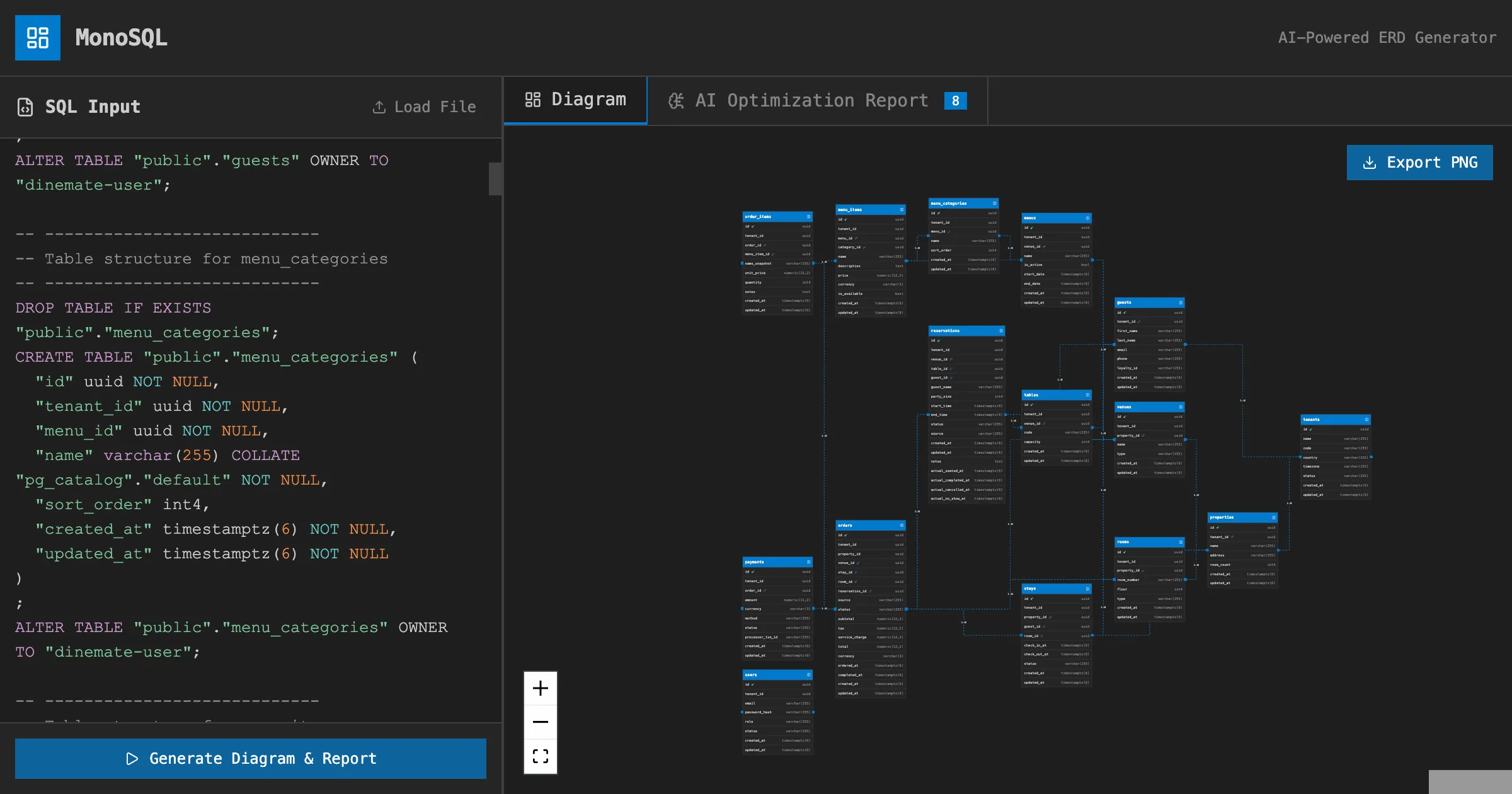Click Load File to import SQL
The width and height of the screenshot is (1512, 794).
424,107
